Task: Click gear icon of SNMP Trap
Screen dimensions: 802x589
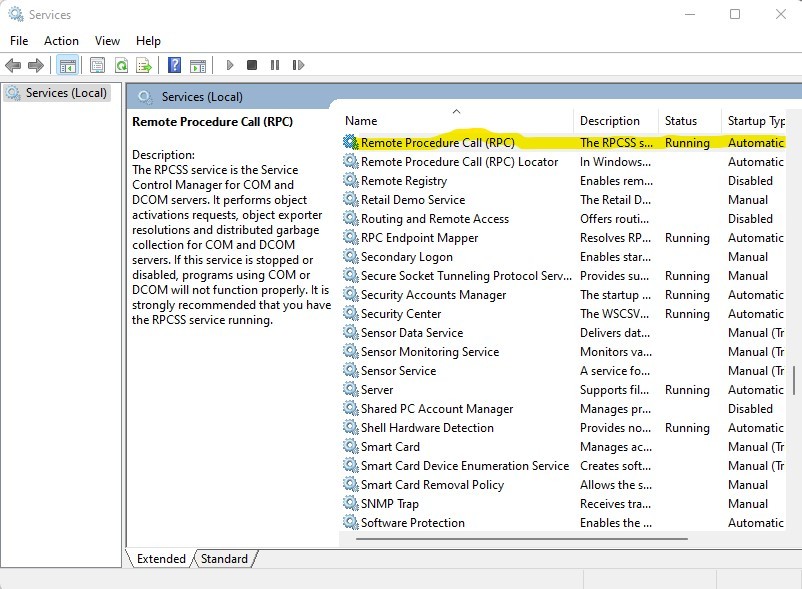Action: (x=350, y=504)
